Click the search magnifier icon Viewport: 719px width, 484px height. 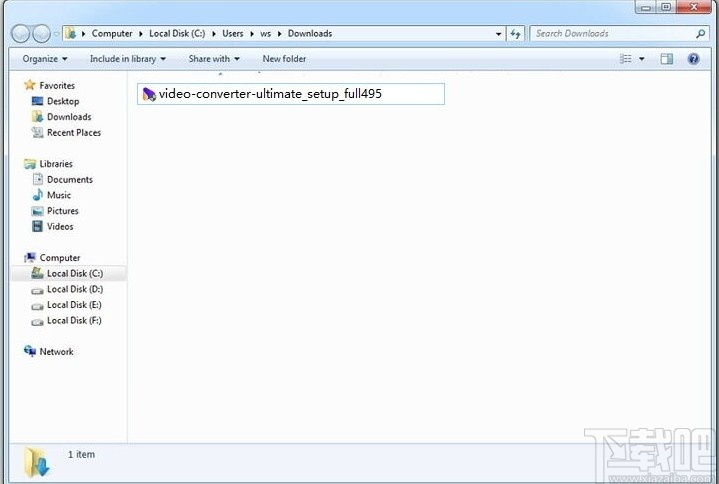(700, 33)
